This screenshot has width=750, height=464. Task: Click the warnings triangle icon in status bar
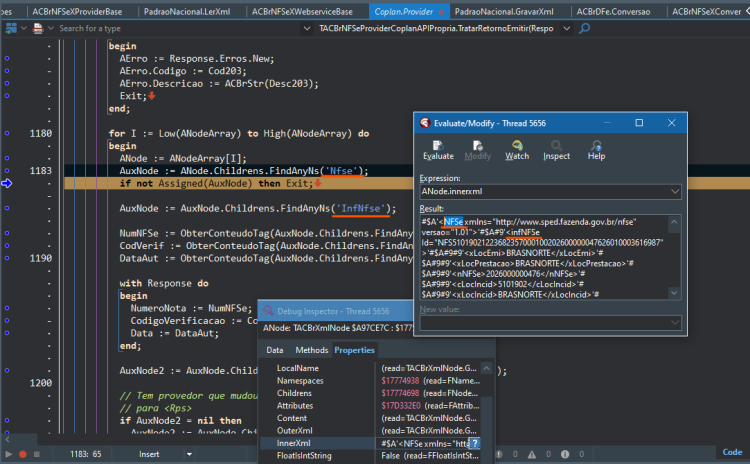tap(532, 454)
